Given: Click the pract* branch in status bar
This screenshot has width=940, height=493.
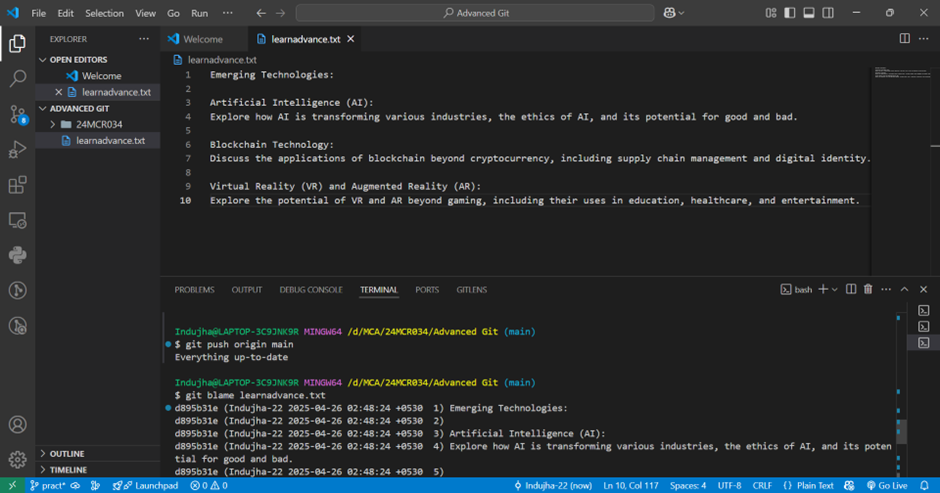Looking at the screenshot, I should [x=48, y=485].
